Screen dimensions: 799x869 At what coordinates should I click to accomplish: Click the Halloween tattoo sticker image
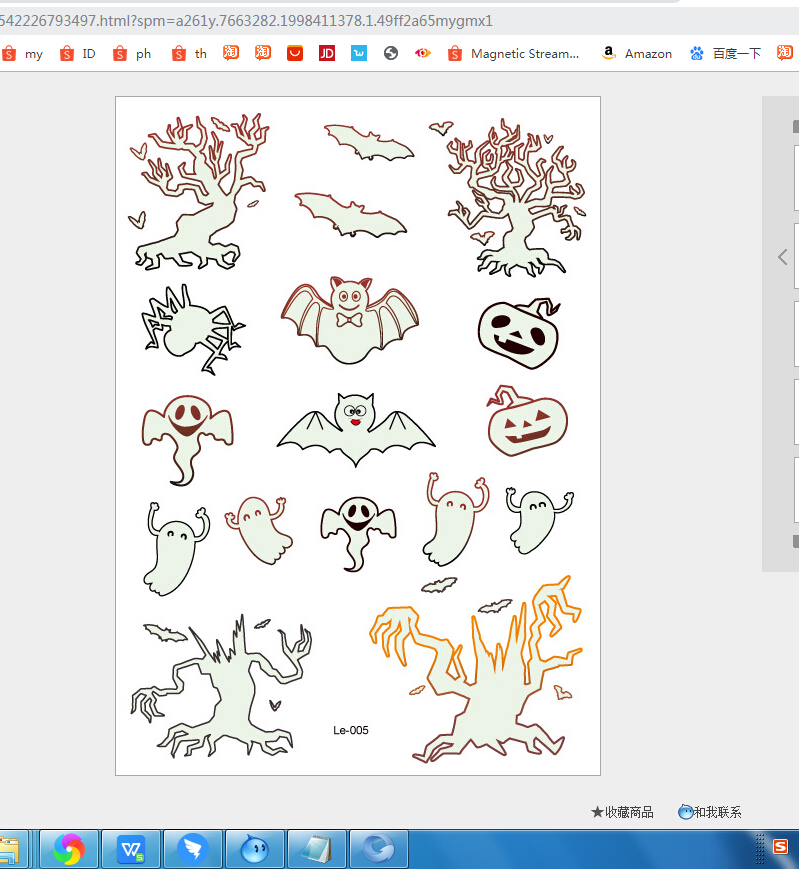tap(357, 435)
